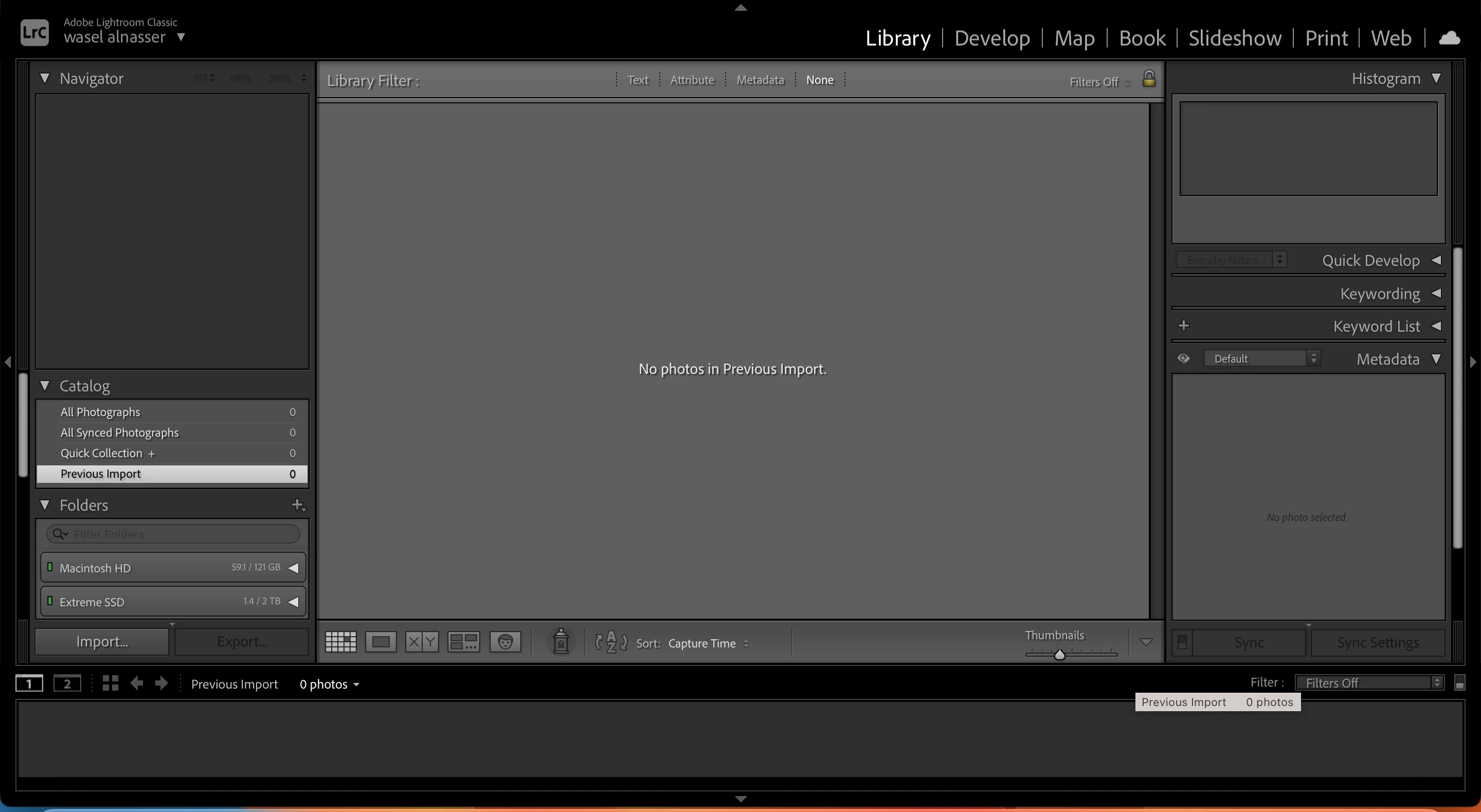Toggle Metadata panel eye icon
1481x812 pixels.
tap(1183, 359)
